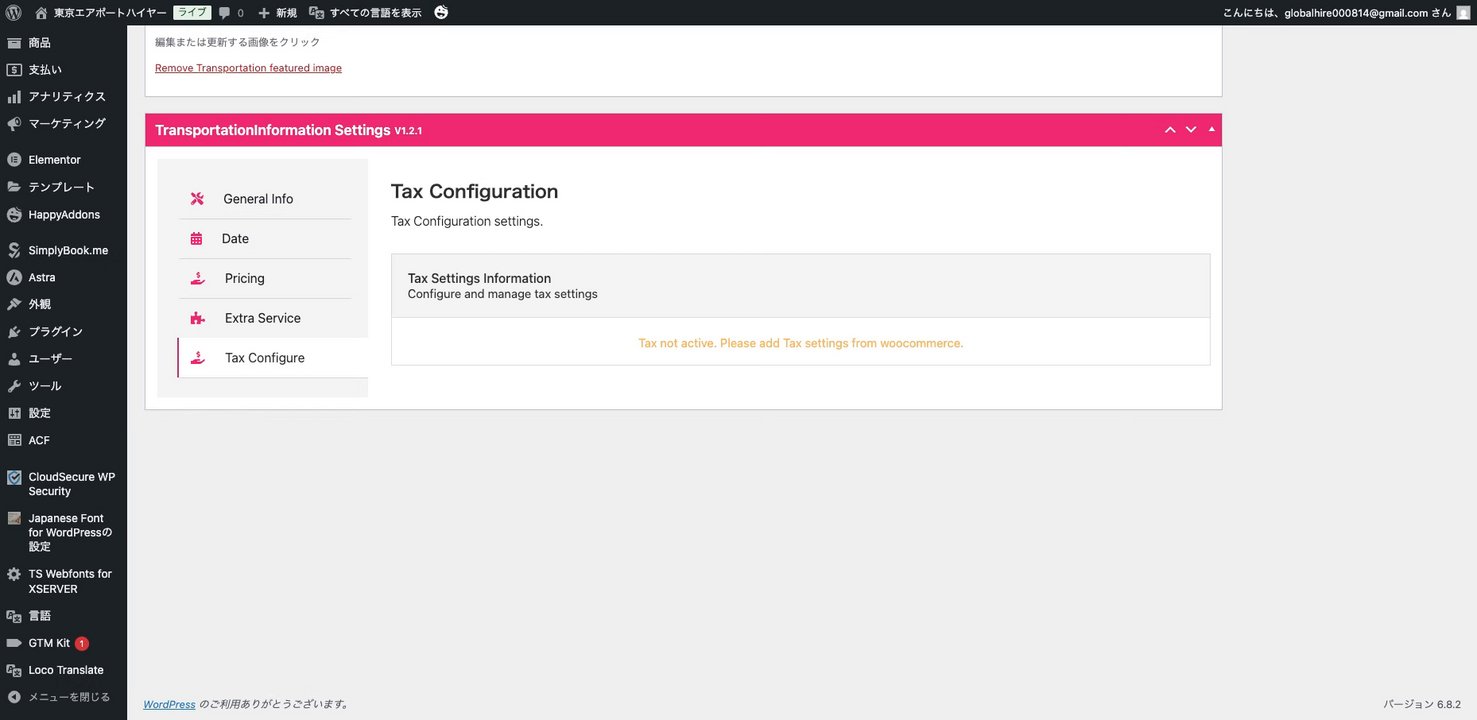Click the バージョン 6.8.2 text
Image resolution: width=1477 pixels, height=720 pixels.
pos(1422,704)
